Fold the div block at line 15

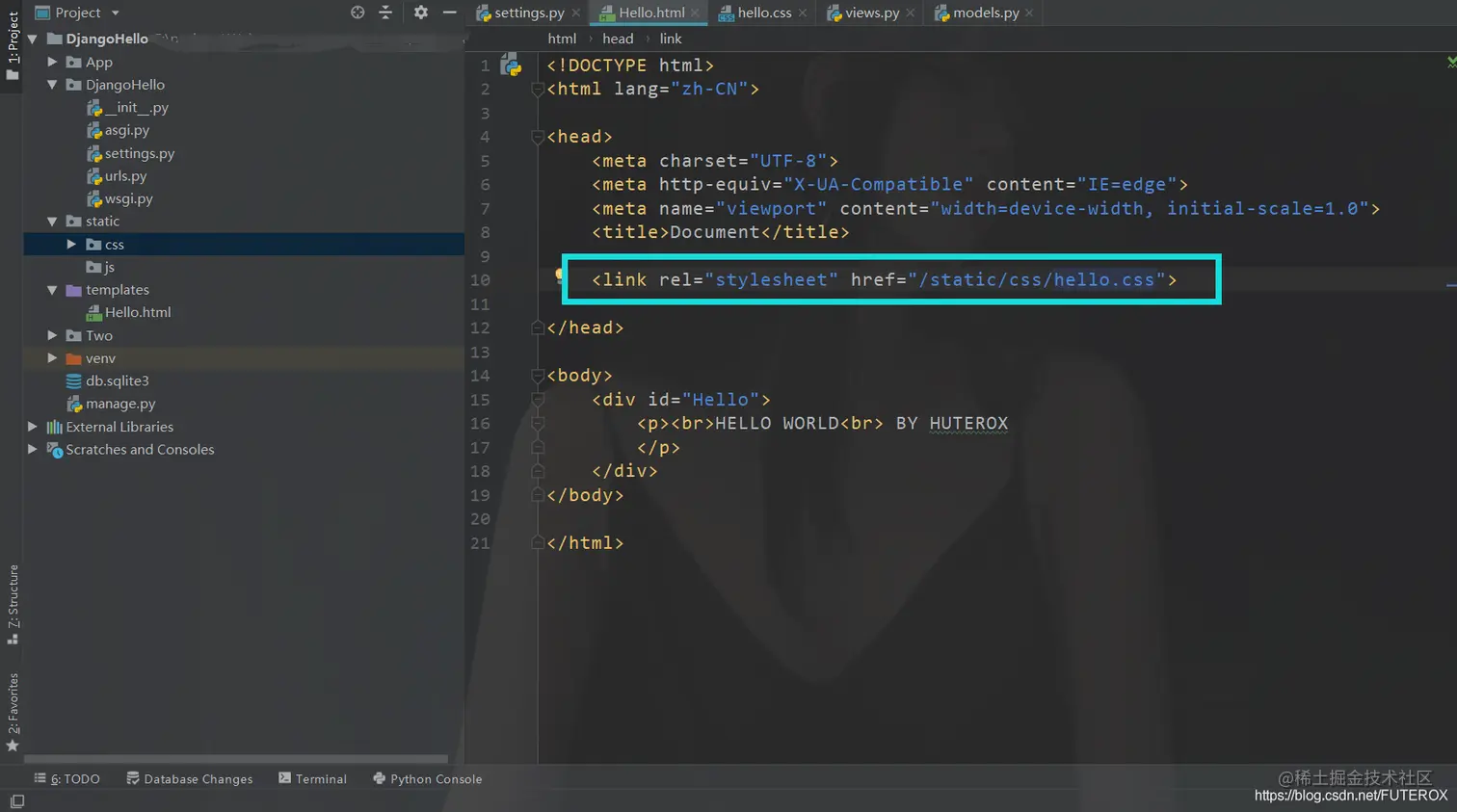(538, 400)
